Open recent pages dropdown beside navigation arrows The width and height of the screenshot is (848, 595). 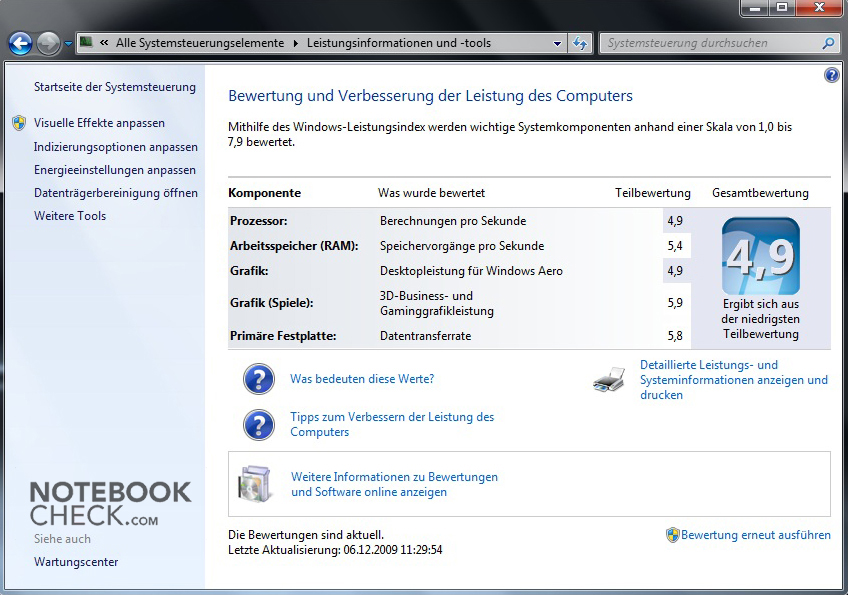tap(68, 43)
